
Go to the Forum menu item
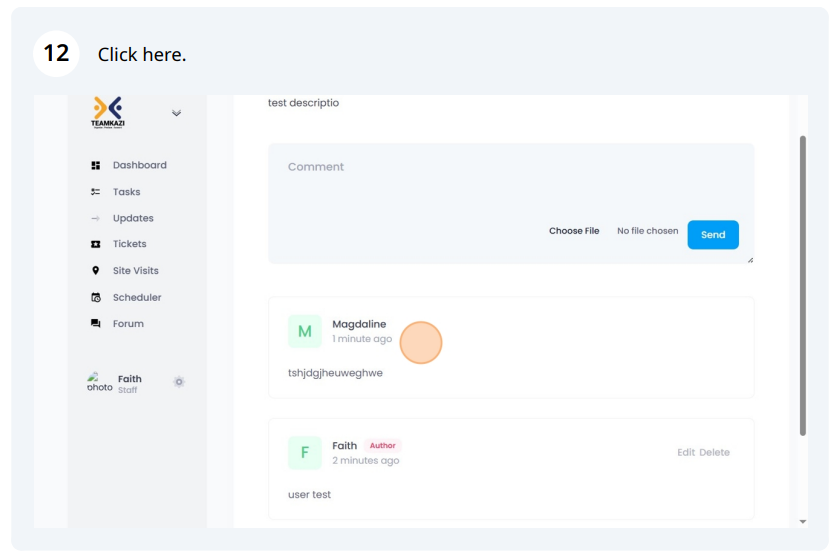click(x=128, y=324)
